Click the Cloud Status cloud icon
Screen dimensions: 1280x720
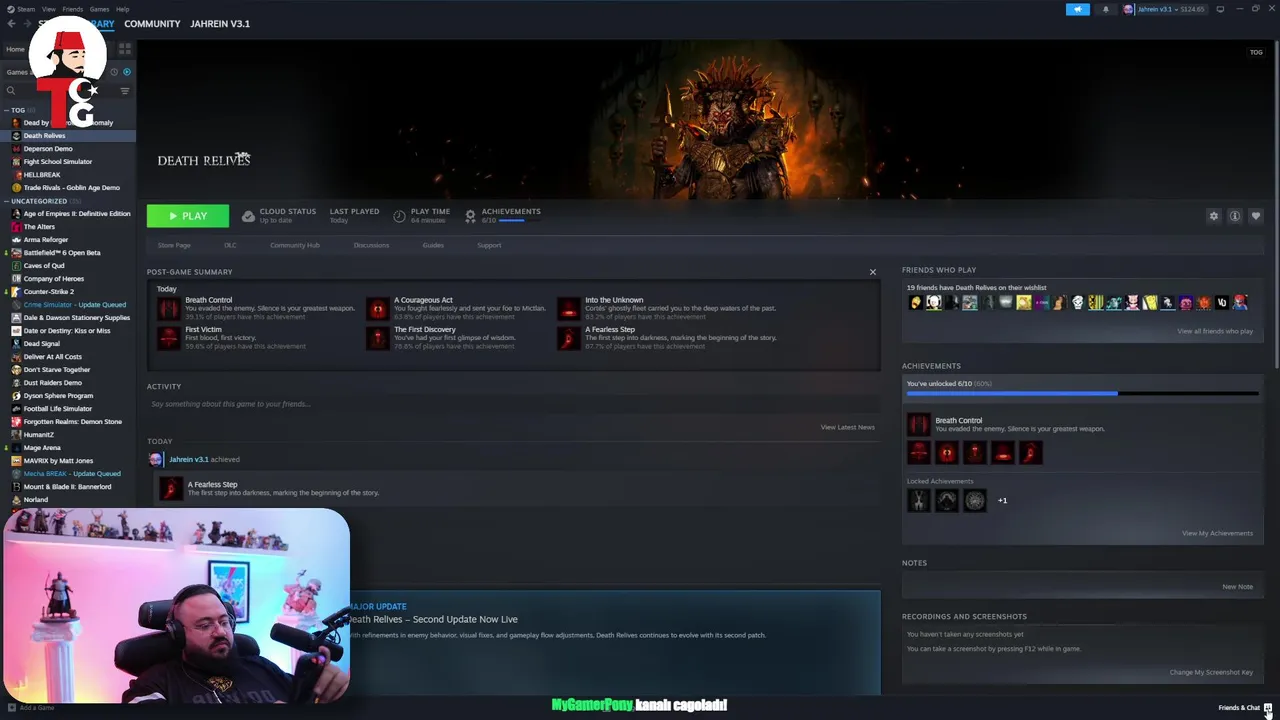(x=248, y=216)
